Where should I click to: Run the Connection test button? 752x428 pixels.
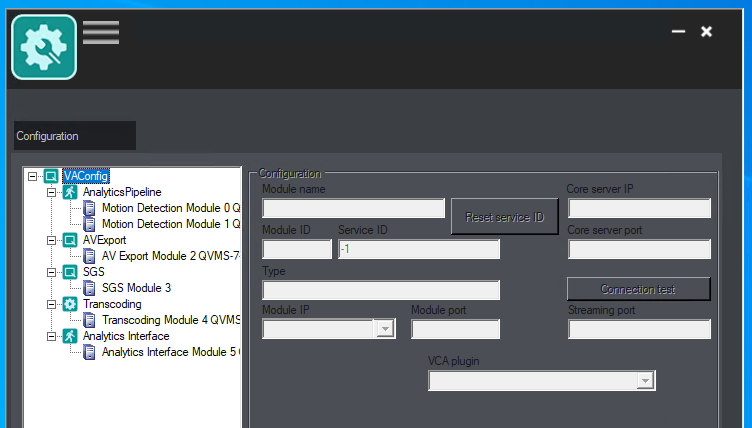tap(638, 289)
